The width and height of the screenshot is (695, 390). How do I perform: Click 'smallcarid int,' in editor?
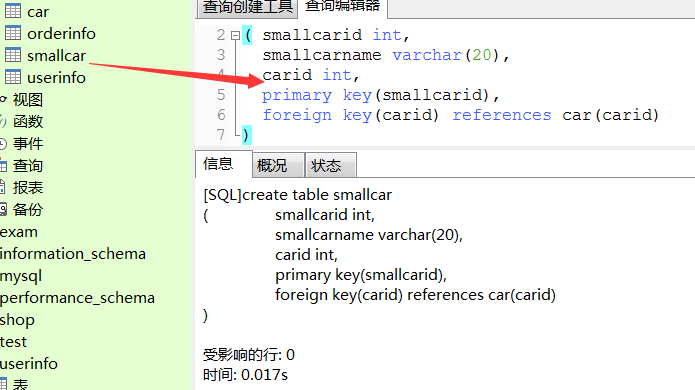[x=336, y=35]
